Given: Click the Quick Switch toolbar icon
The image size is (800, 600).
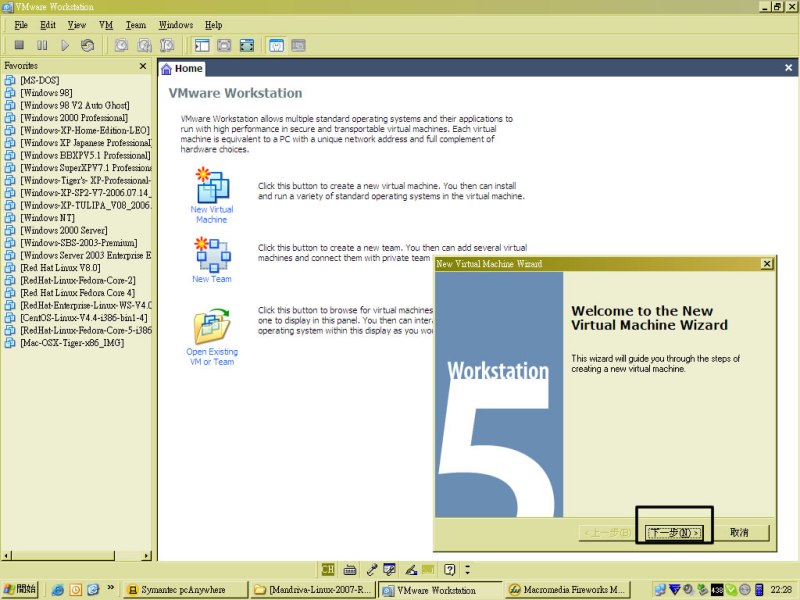Looking at the screenshot, I should (224, 45).
